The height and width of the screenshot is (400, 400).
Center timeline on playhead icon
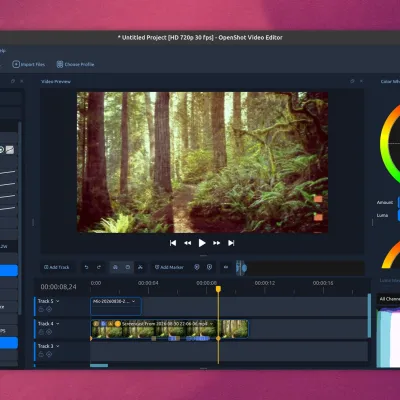(226, 267)
